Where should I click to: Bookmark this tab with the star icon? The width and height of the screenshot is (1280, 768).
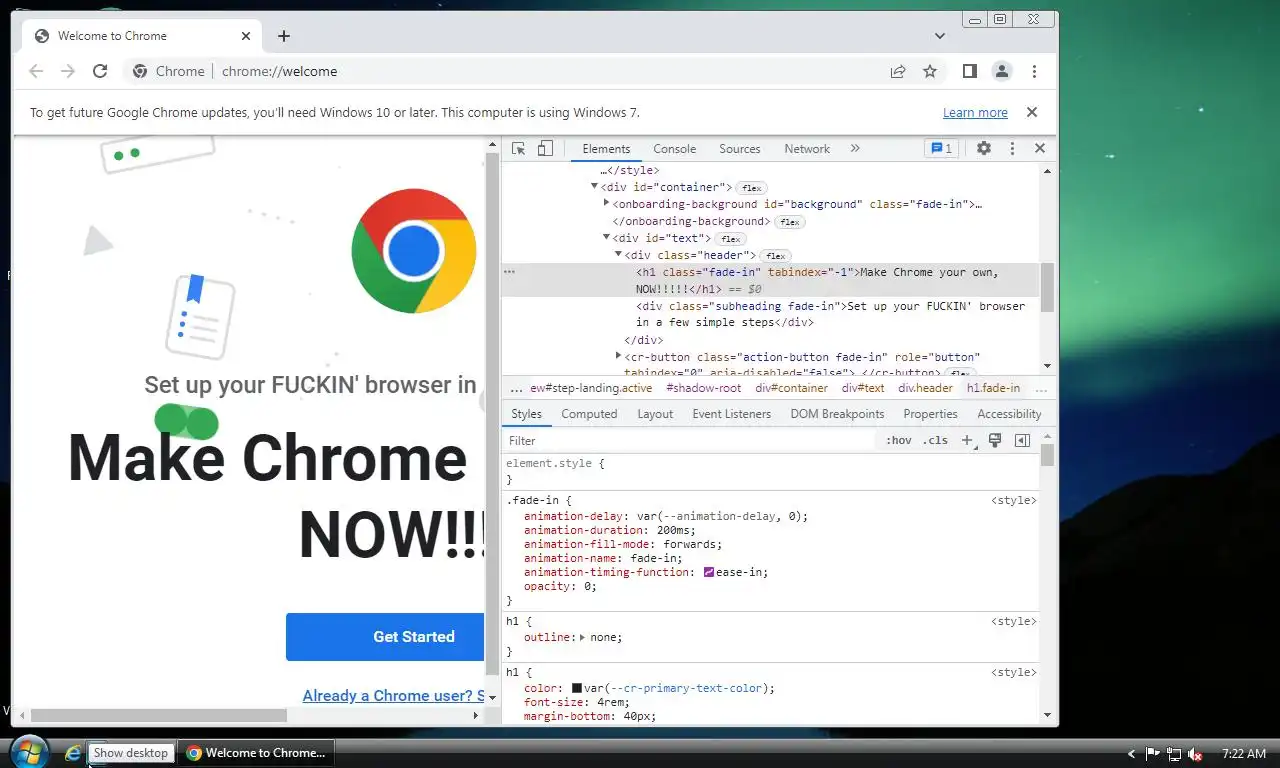[x=930, y=71]
